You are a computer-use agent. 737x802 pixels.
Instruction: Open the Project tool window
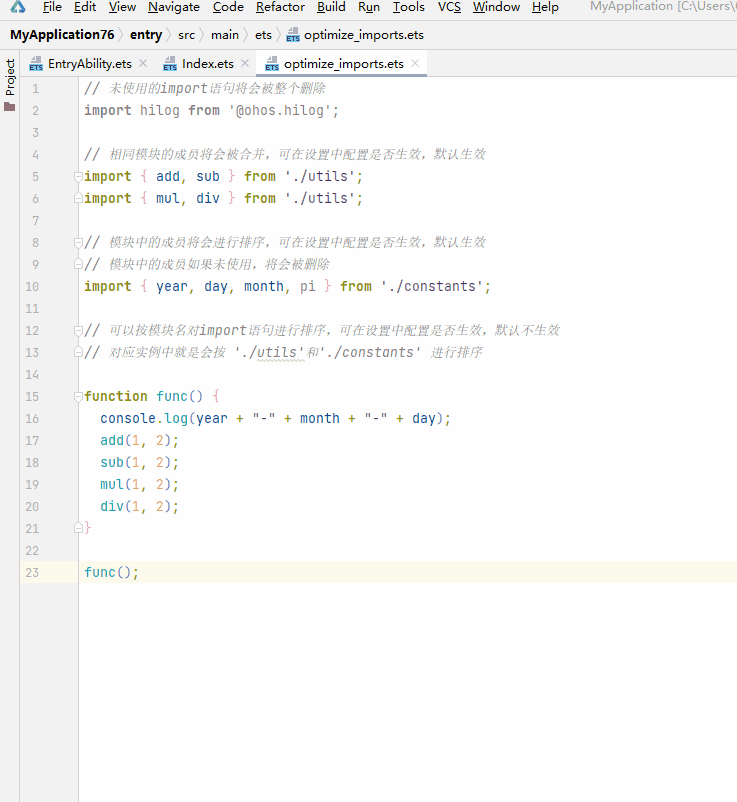10,85
